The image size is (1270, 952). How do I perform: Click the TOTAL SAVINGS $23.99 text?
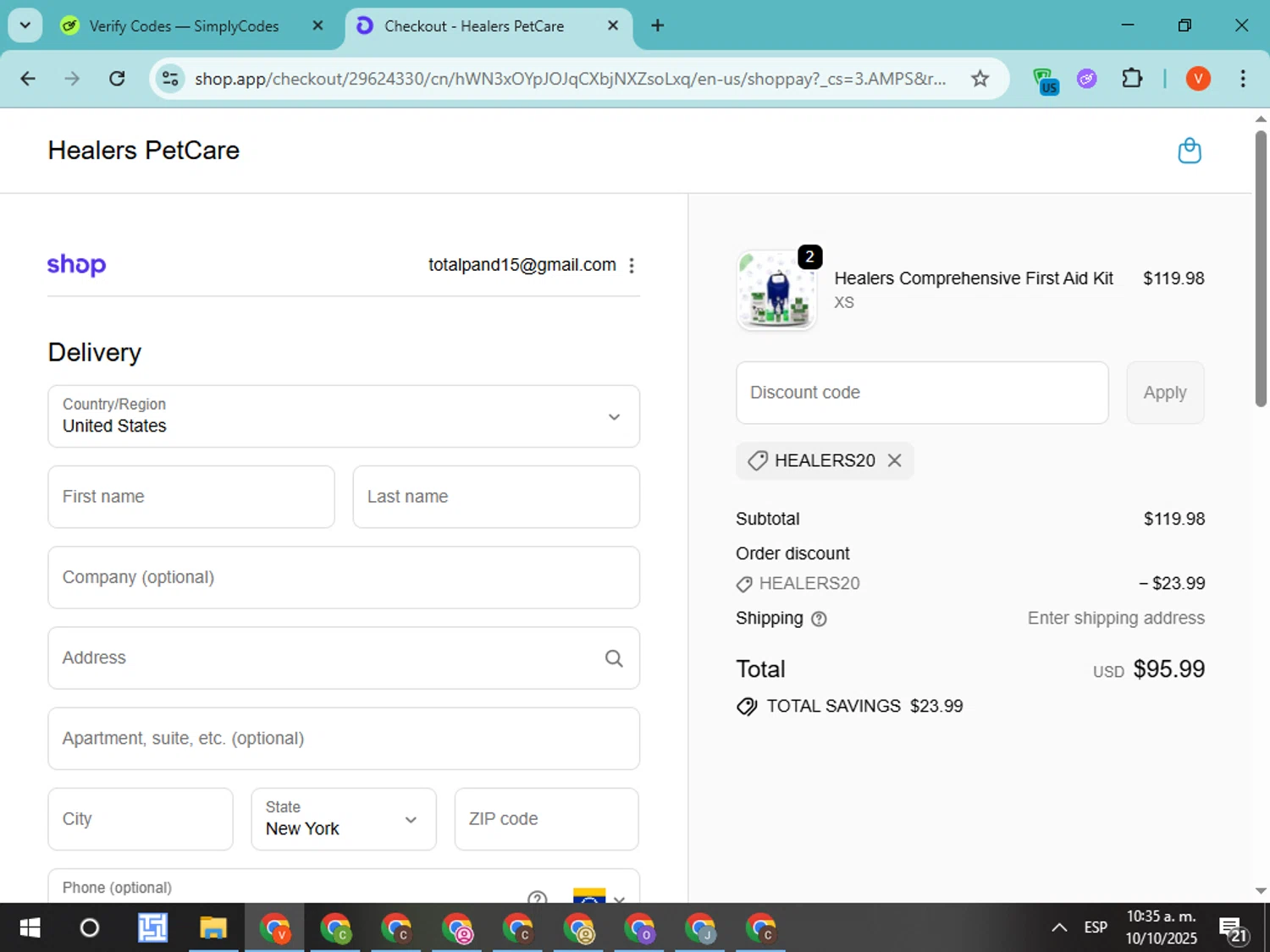(x=864, y=707)
